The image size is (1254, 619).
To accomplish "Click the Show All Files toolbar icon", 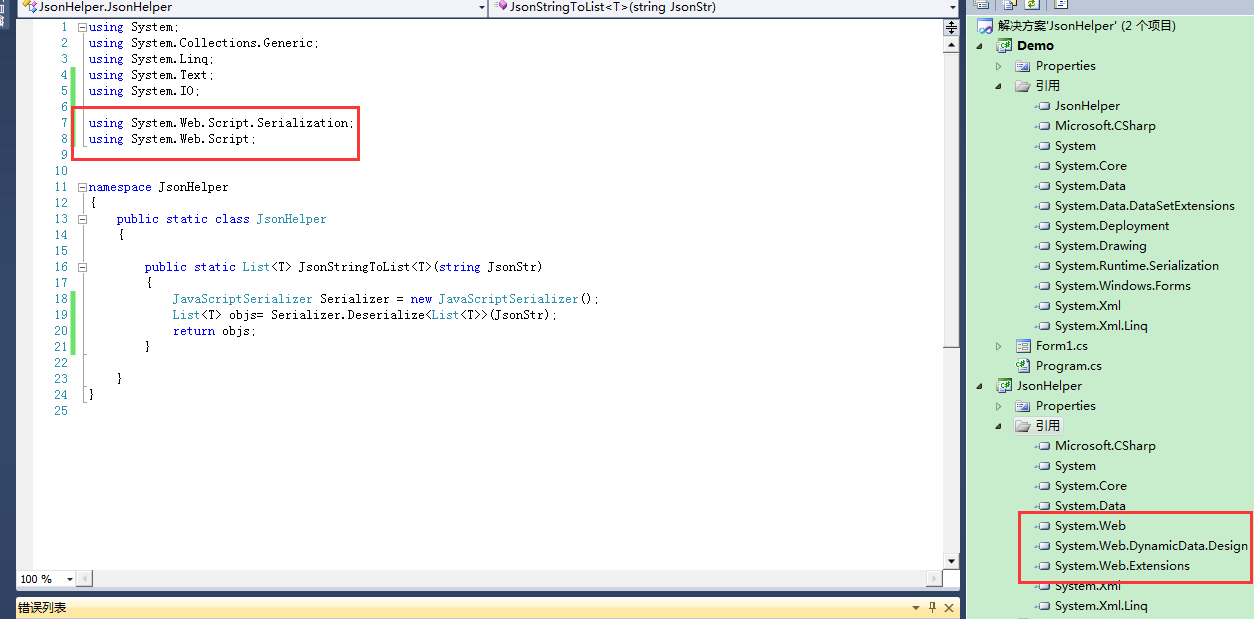I will click(x=1010, y=5).
